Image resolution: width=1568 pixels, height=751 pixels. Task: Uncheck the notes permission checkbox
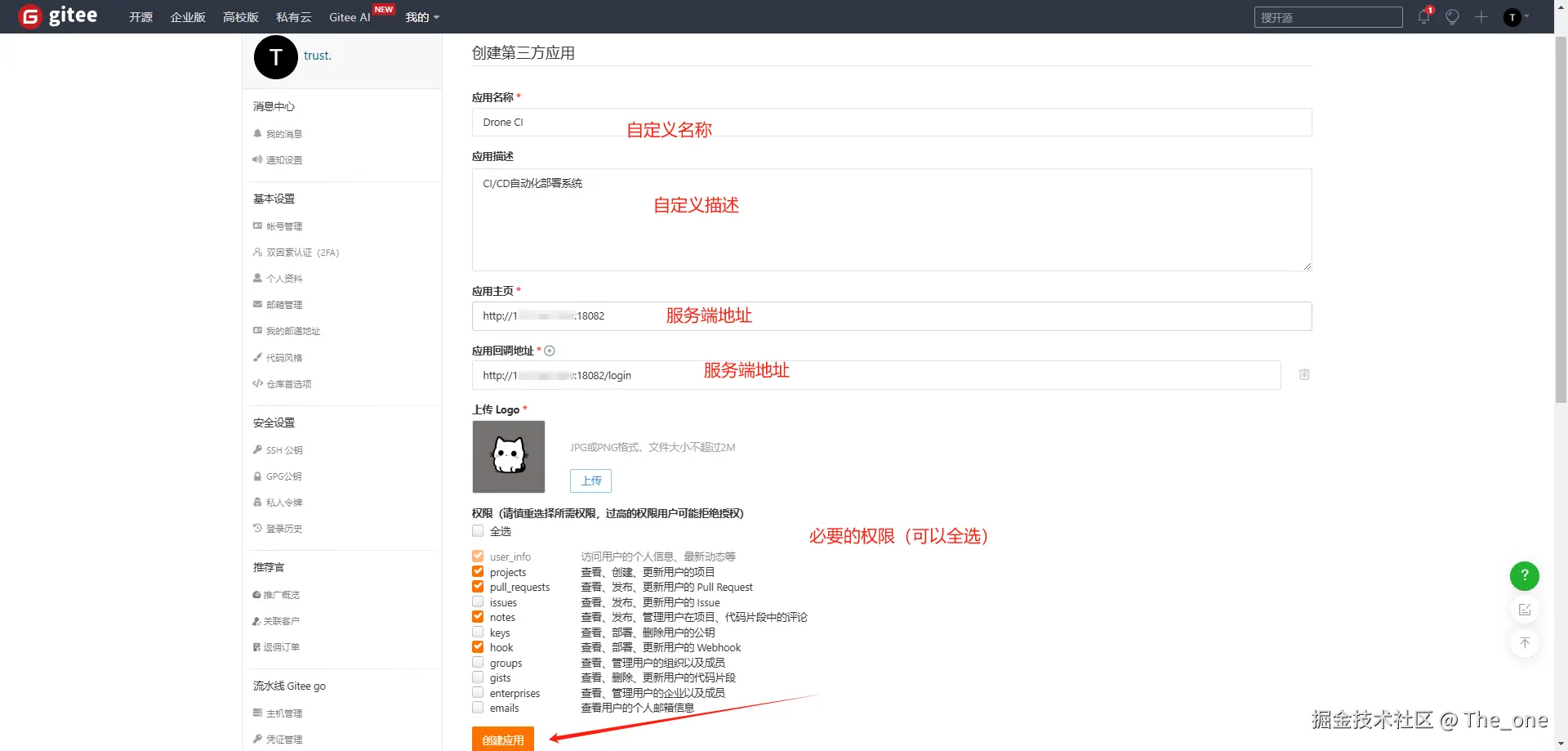point(478,617)
